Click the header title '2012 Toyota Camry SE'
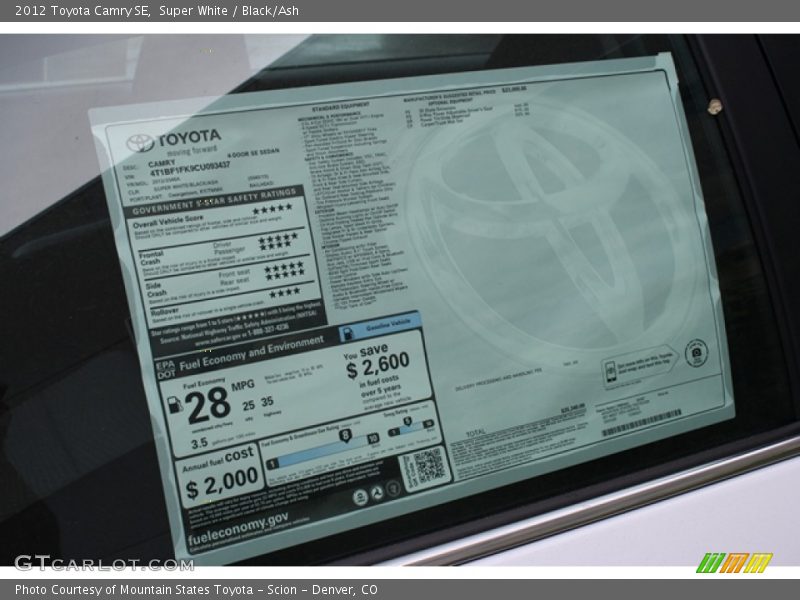Screen dimensions: 800x600 click(x=82, y=11)
